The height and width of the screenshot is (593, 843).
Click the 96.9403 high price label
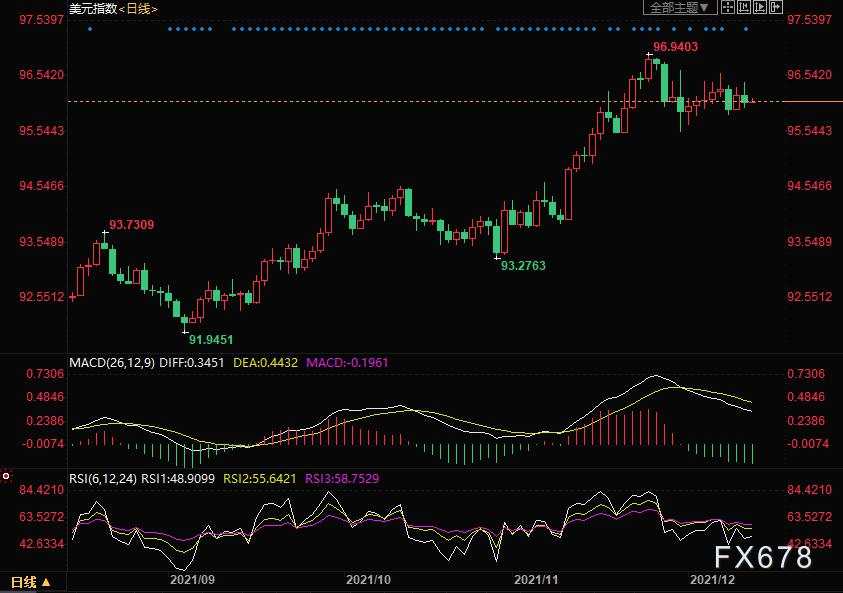[675, 47]
